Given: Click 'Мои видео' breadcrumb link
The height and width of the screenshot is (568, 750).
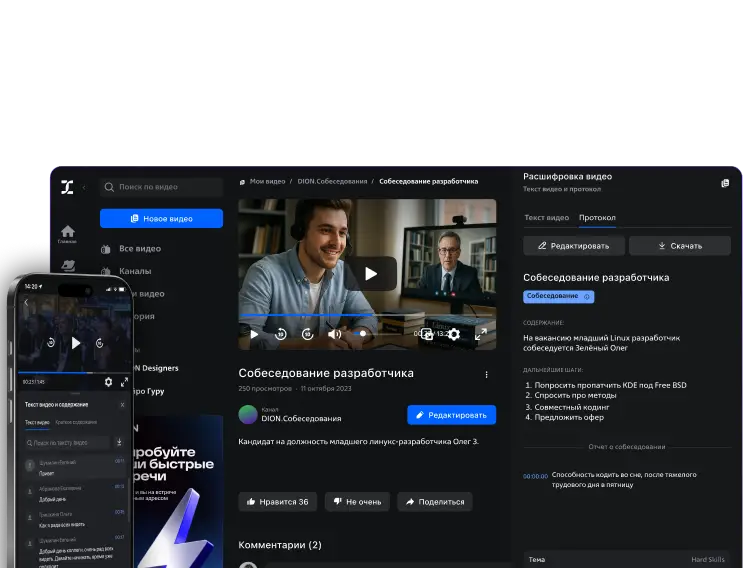Looking at the screenshot, I should point(267,182).
